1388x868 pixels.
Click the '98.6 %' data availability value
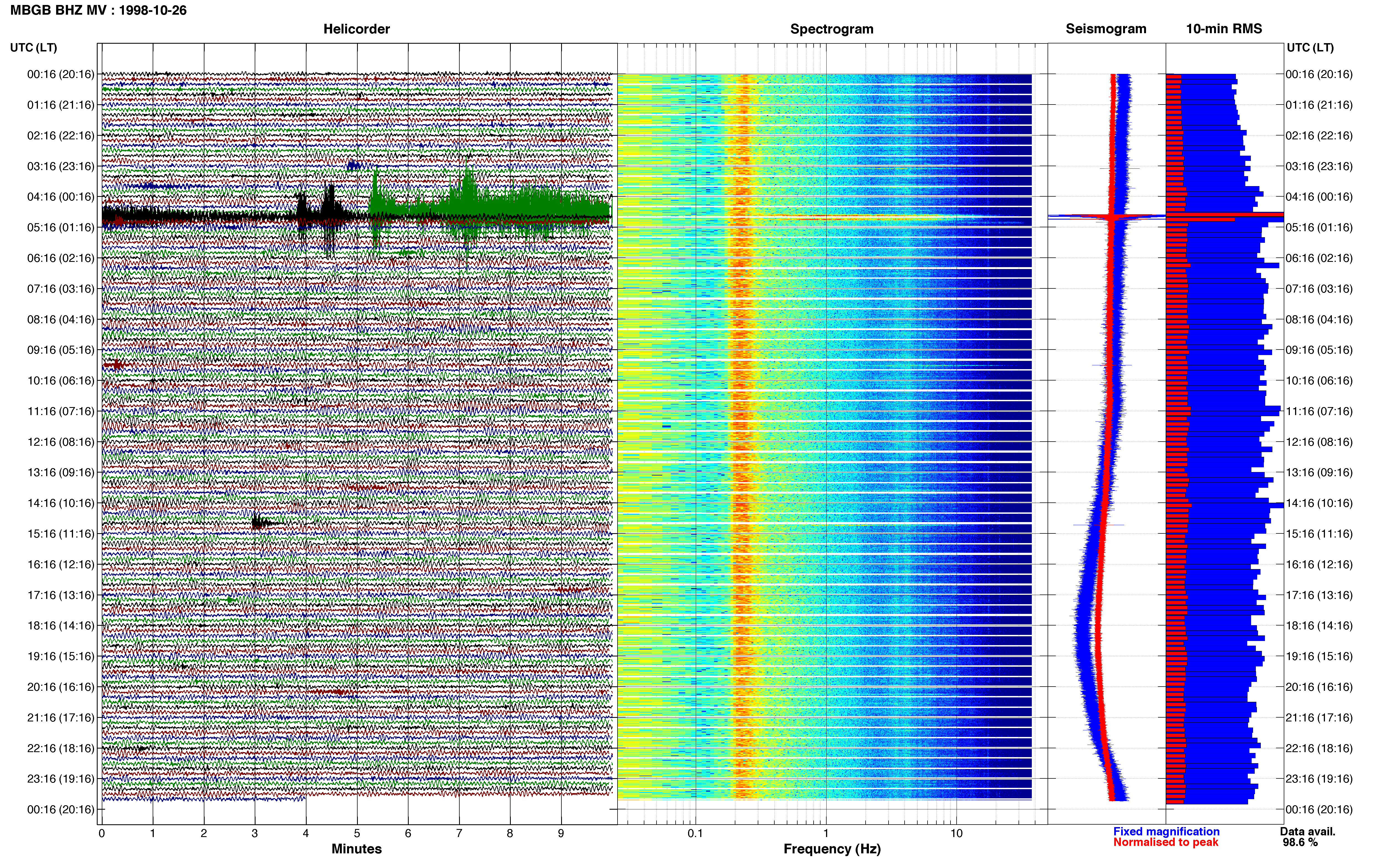coord(1300,842)
